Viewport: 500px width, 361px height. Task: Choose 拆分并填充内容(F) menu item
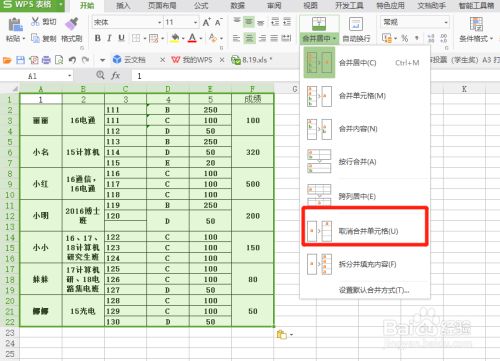(x=365, y=264)
